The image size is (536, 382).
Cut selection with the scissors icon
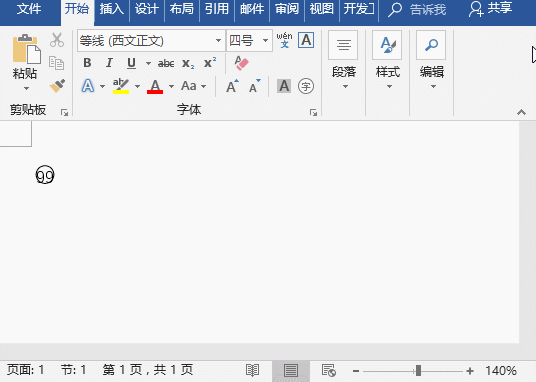point(57,40)
